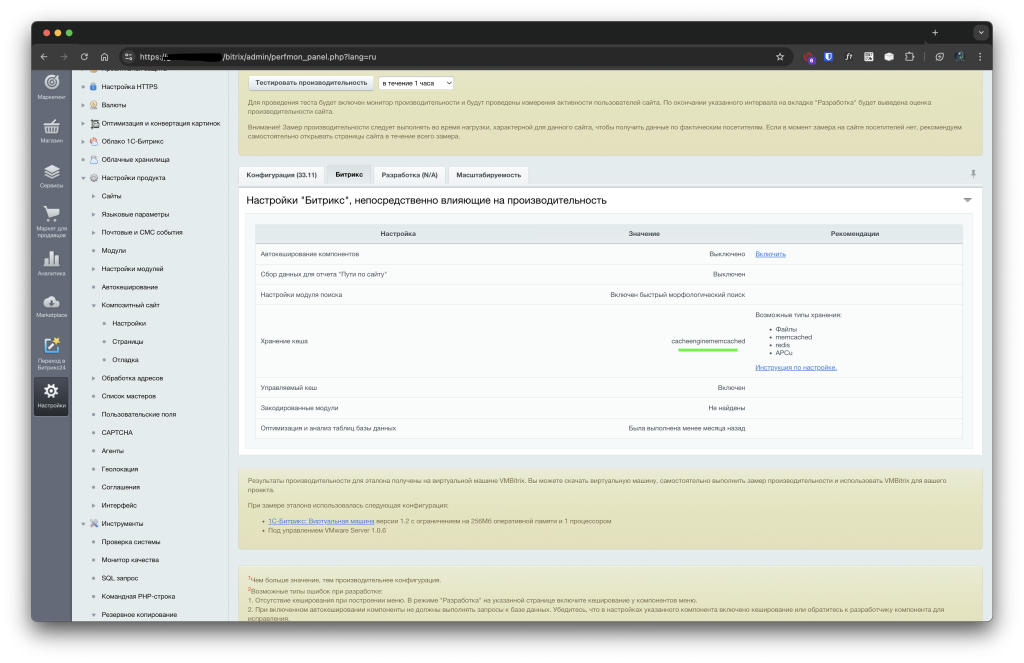
Task: Open Переход в Битрикс24 section
Action: coord(51,353)
